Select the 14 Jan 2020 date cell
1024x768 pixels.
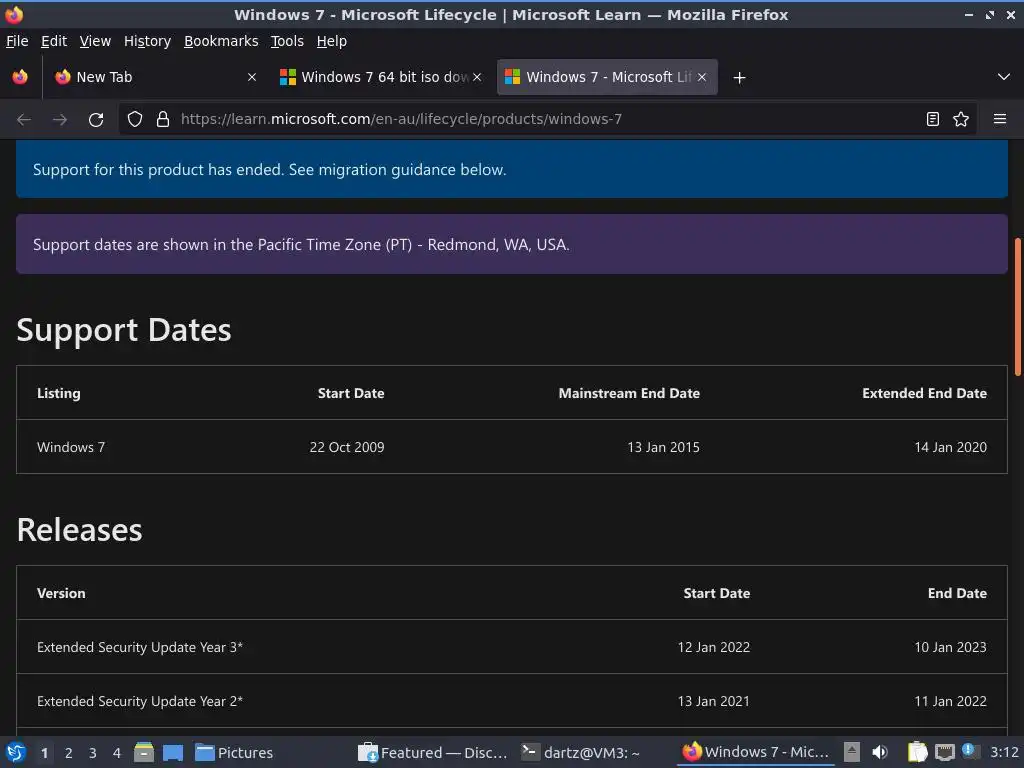[950, 447]
